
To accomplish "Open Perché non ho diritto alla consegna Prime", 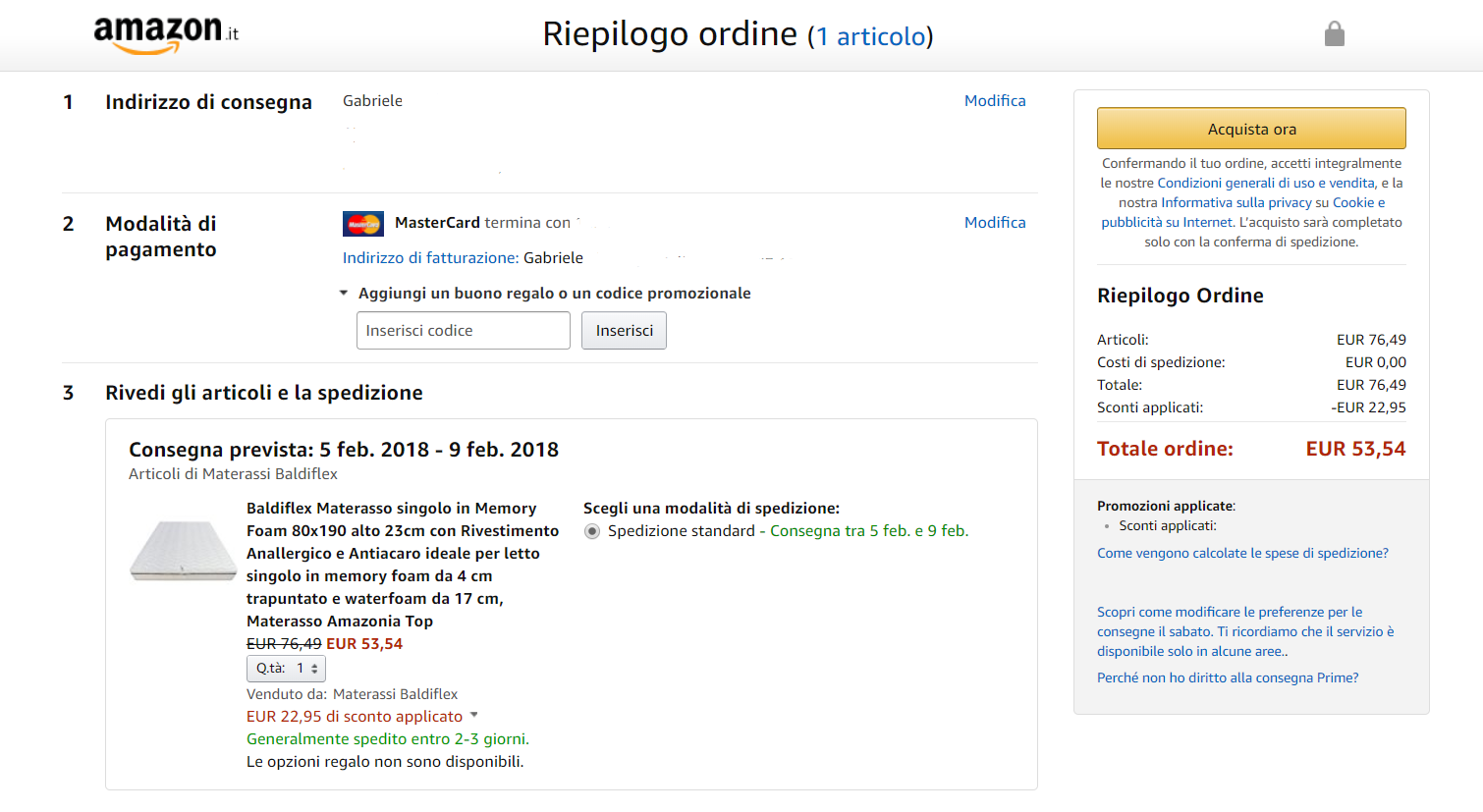I will tap(1228, 678).
